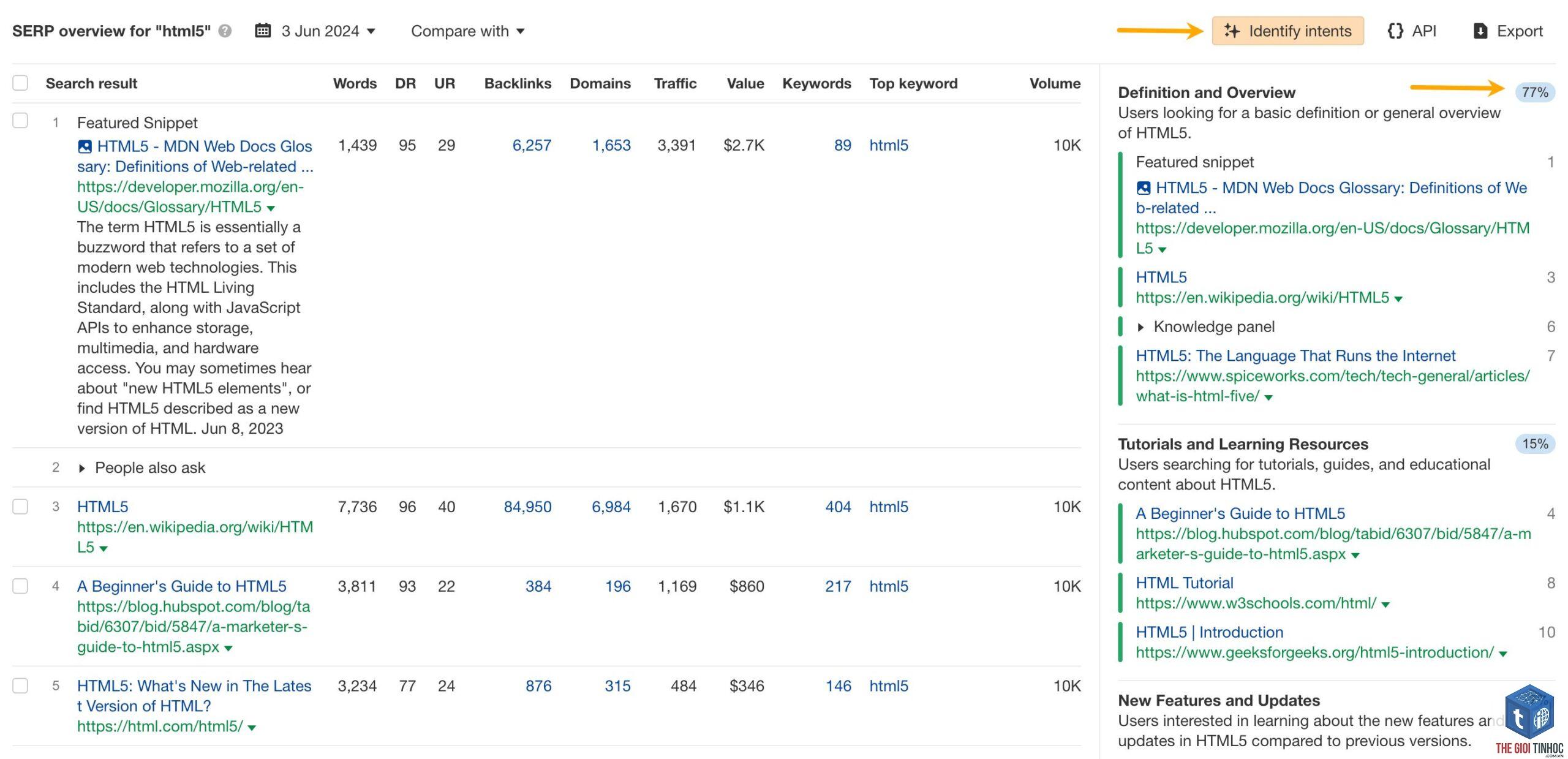
Task: Open the HTML5 | Introduction link
Action: 1209,632
